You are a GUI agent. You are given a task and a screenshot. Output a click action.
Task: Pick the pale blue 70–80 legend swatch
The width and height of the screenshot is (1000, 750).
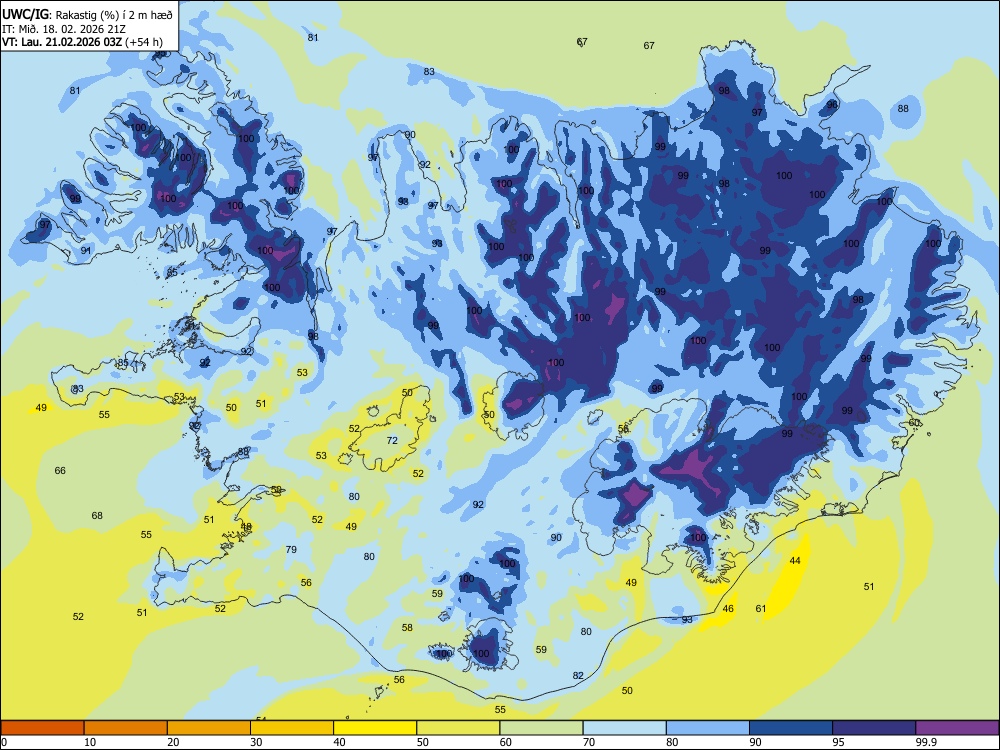pos(624,728)
